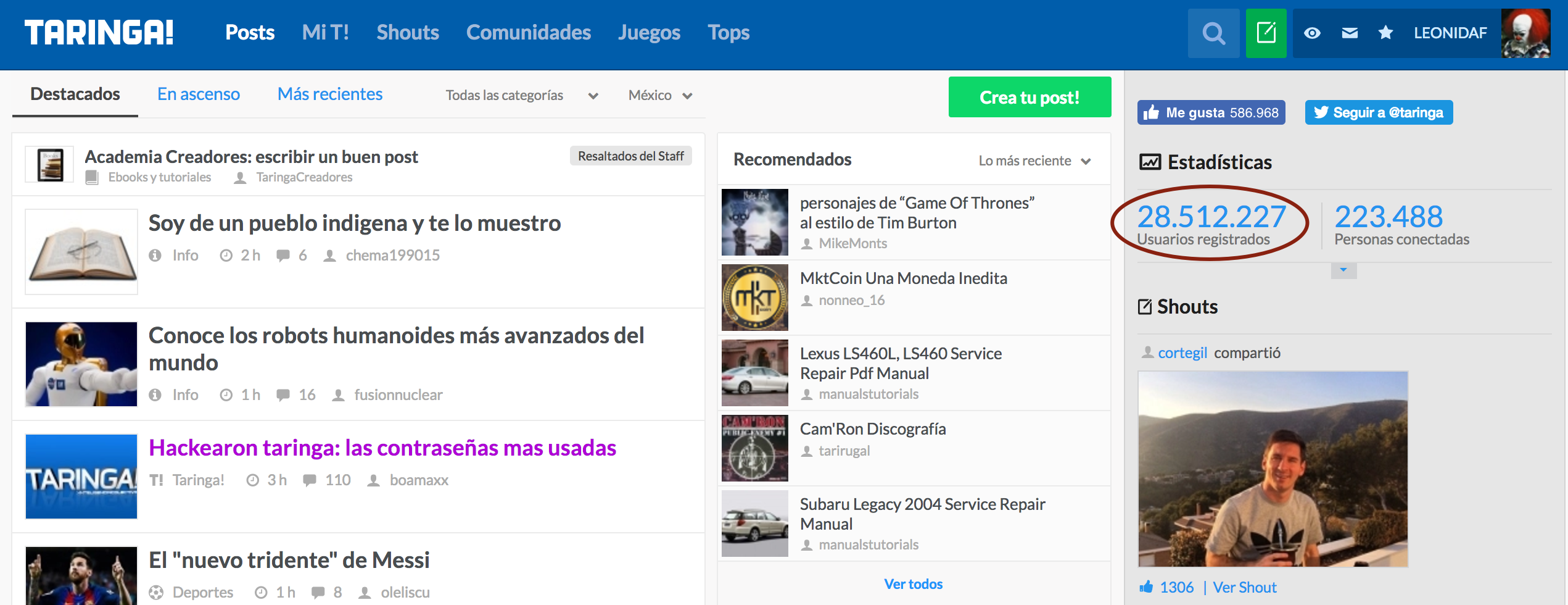The width and height of the screenshot is (1568, 605).
Task: Click the eye icon in the top bar
Action: coord(1312,33)
